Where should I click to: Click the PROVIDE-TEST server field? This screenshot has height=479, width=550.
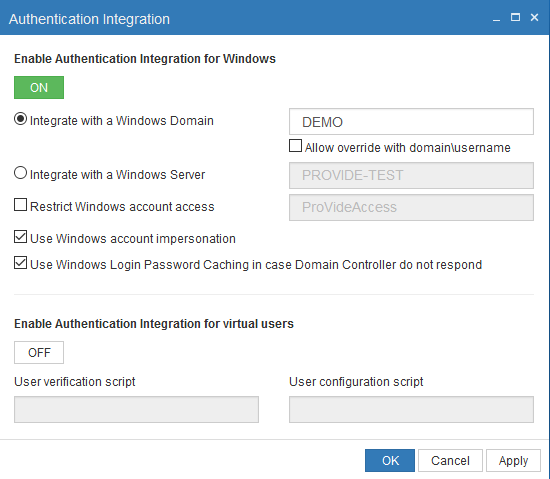click(411, 175)
